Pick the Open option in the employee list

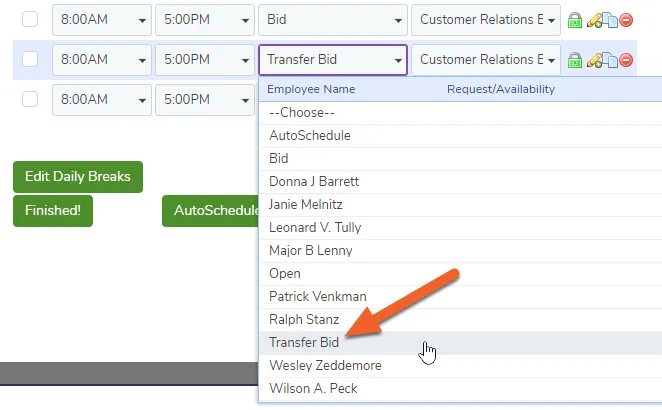pyautogui.click(x=460, y=274)
